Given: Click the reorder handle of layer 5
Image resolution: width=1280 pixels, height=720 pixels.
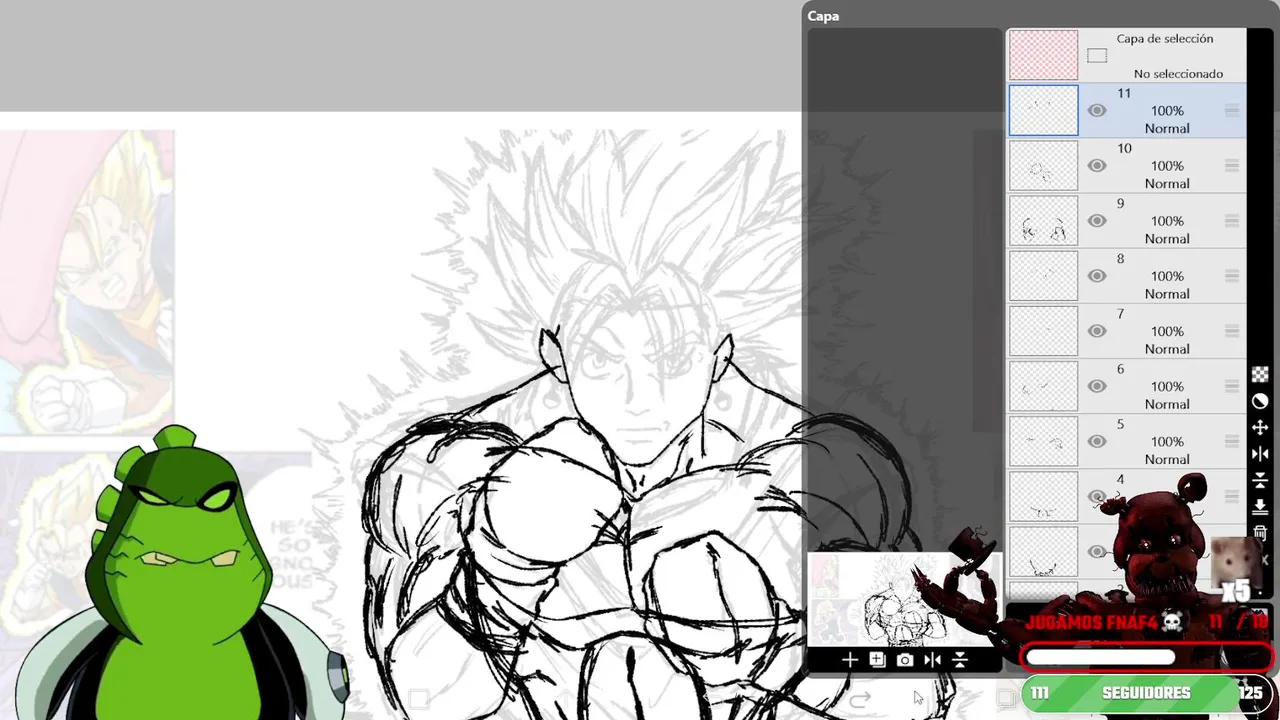Looking at the screenshot, I should tap(1232, 441).
